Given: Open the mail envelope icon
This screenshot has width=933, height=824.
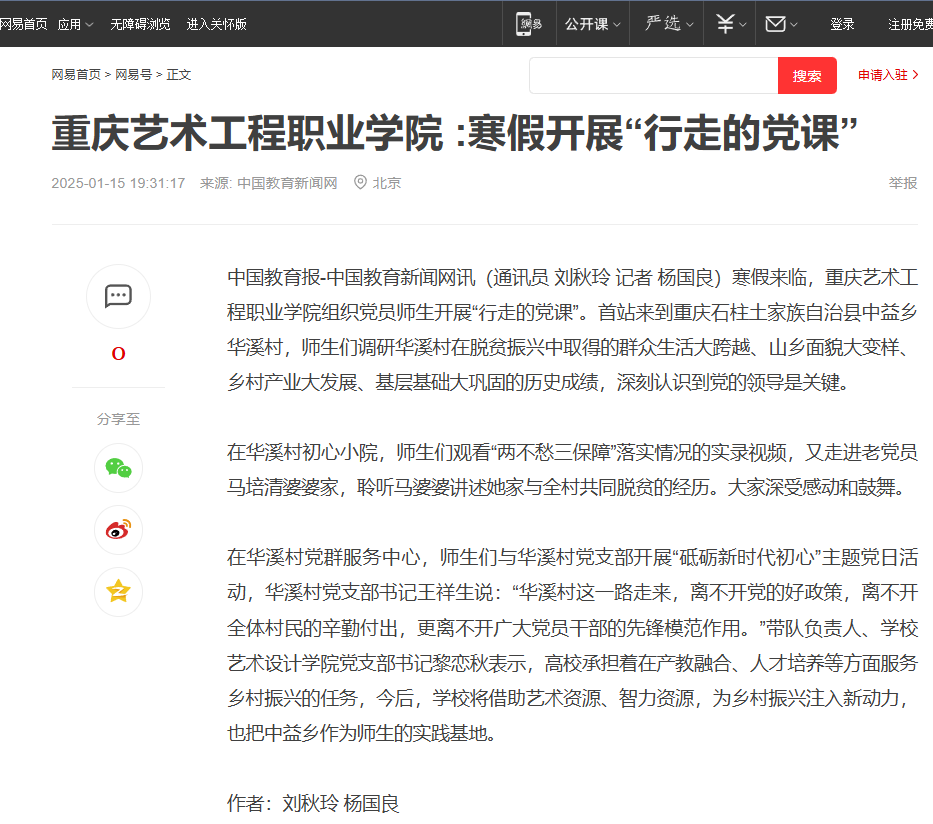Looking at the screenshot, I should pos(775,24).
